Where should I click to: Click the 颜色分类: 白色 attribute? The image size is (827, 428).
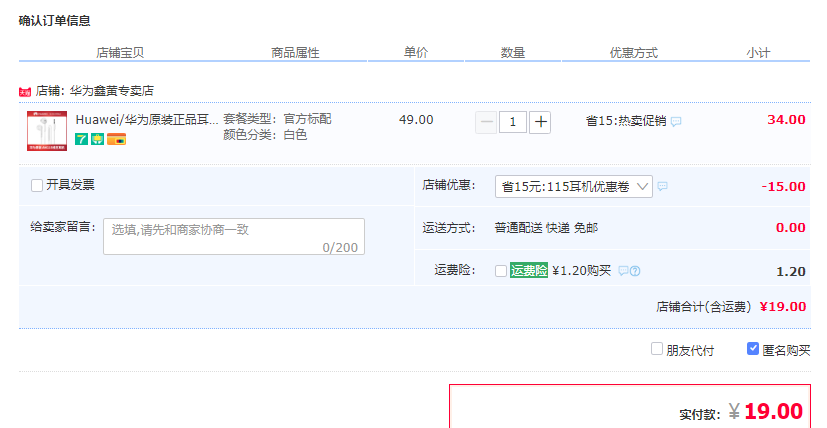(265, 135)
